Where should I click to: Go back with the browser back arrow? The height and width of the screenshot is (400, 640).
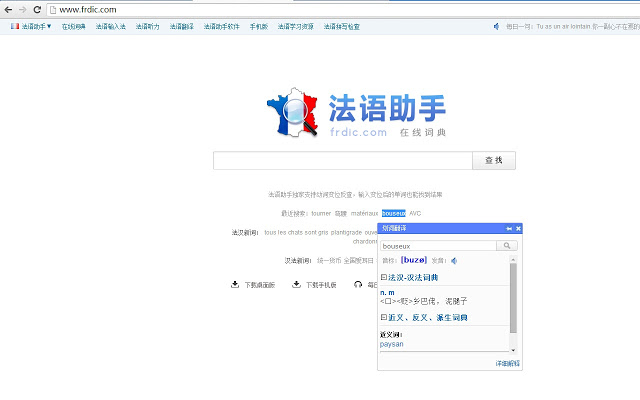click(8, 9)
